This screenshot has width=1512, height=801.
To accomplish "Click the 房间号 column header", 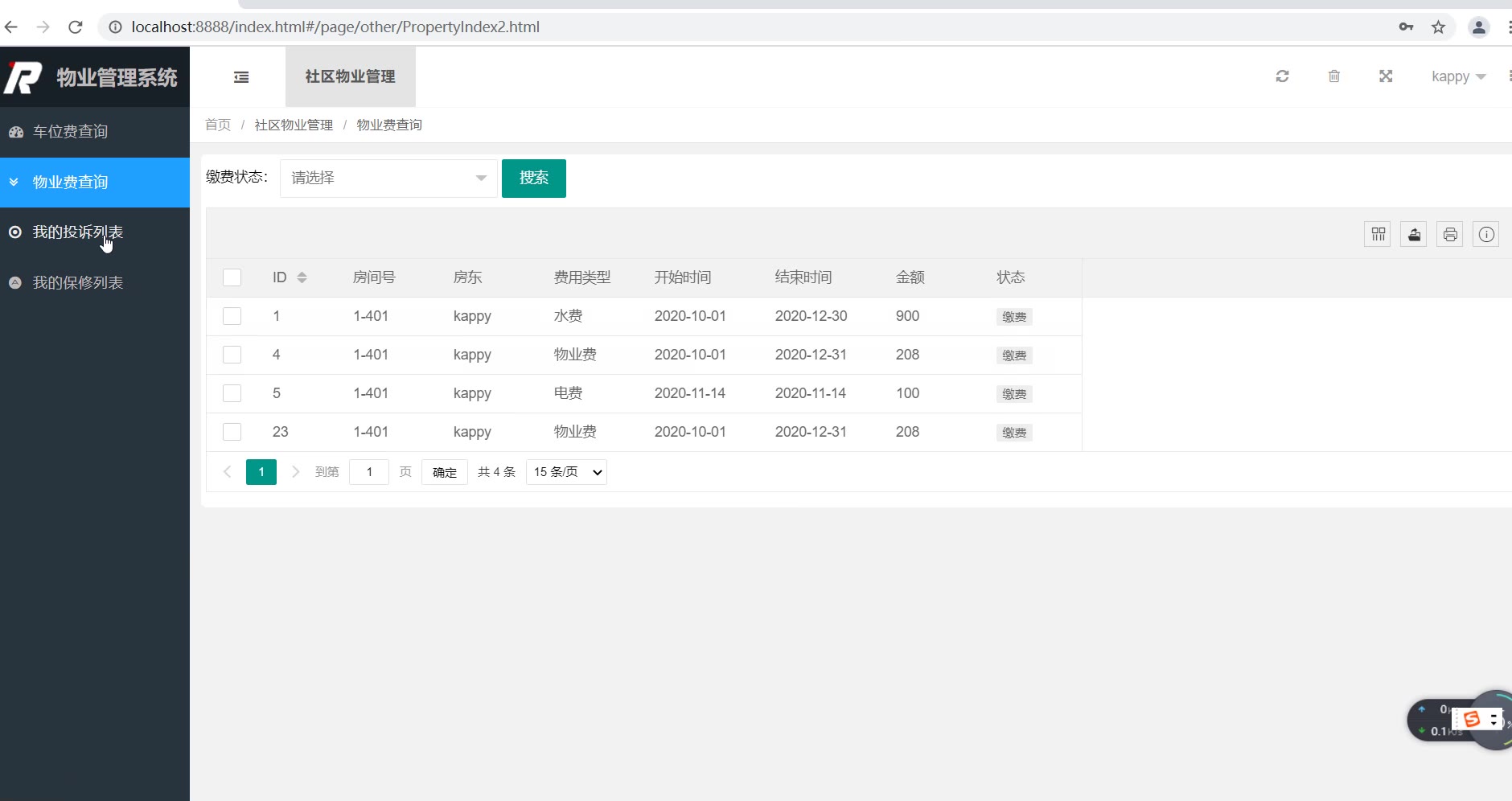I will pos(374,277).
